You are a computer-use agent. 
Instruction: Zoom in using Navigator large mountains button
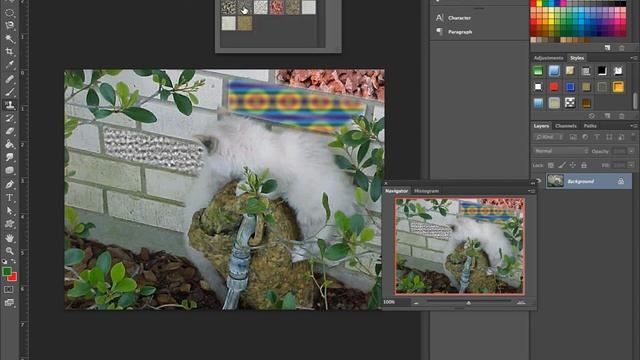point(521,302)
